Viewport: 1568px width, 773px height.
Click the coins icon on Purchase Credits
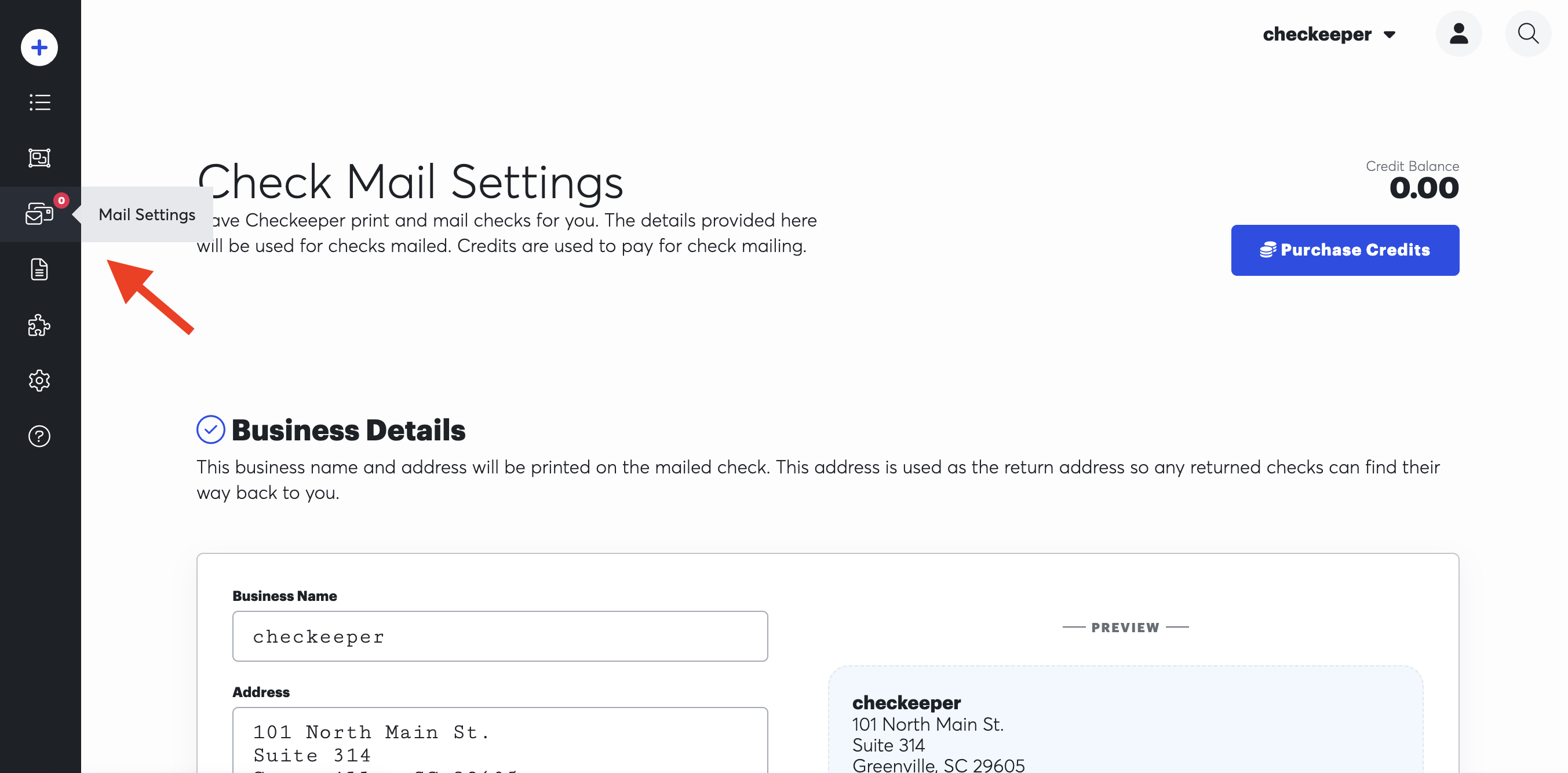pos(1267,250)
